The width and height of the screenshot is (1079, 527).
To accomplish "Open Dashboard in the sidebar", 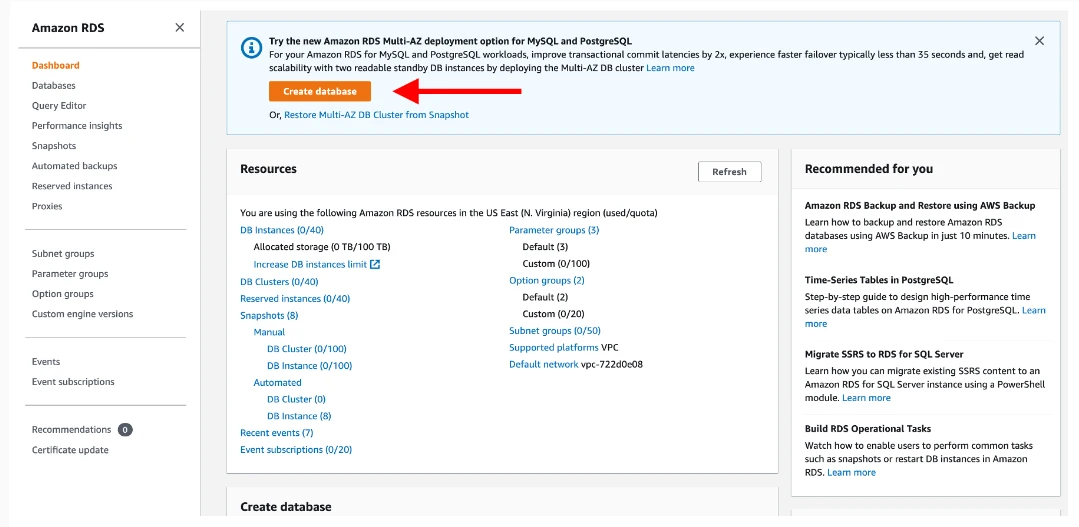I will [56, 65].
